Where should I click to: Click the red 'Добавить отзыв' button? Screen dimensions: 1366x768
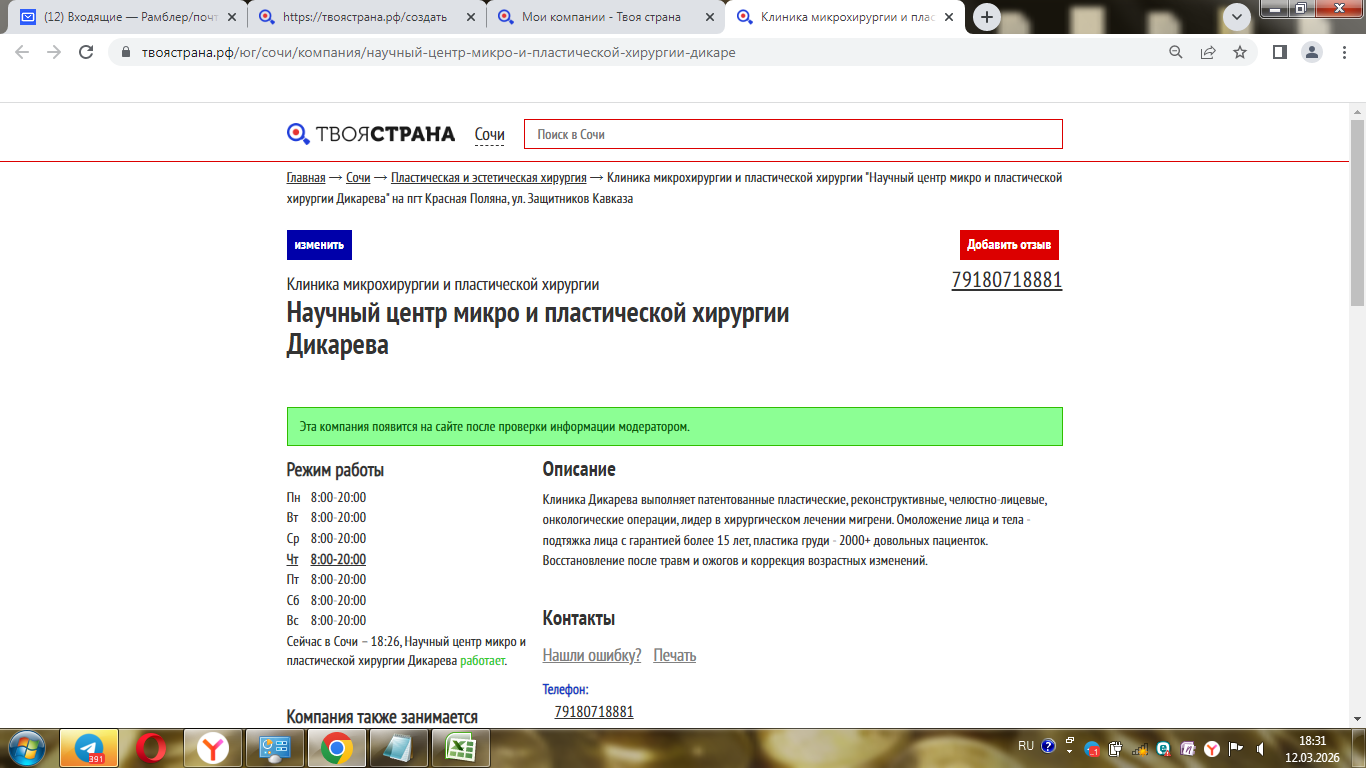pos(1009,245)
